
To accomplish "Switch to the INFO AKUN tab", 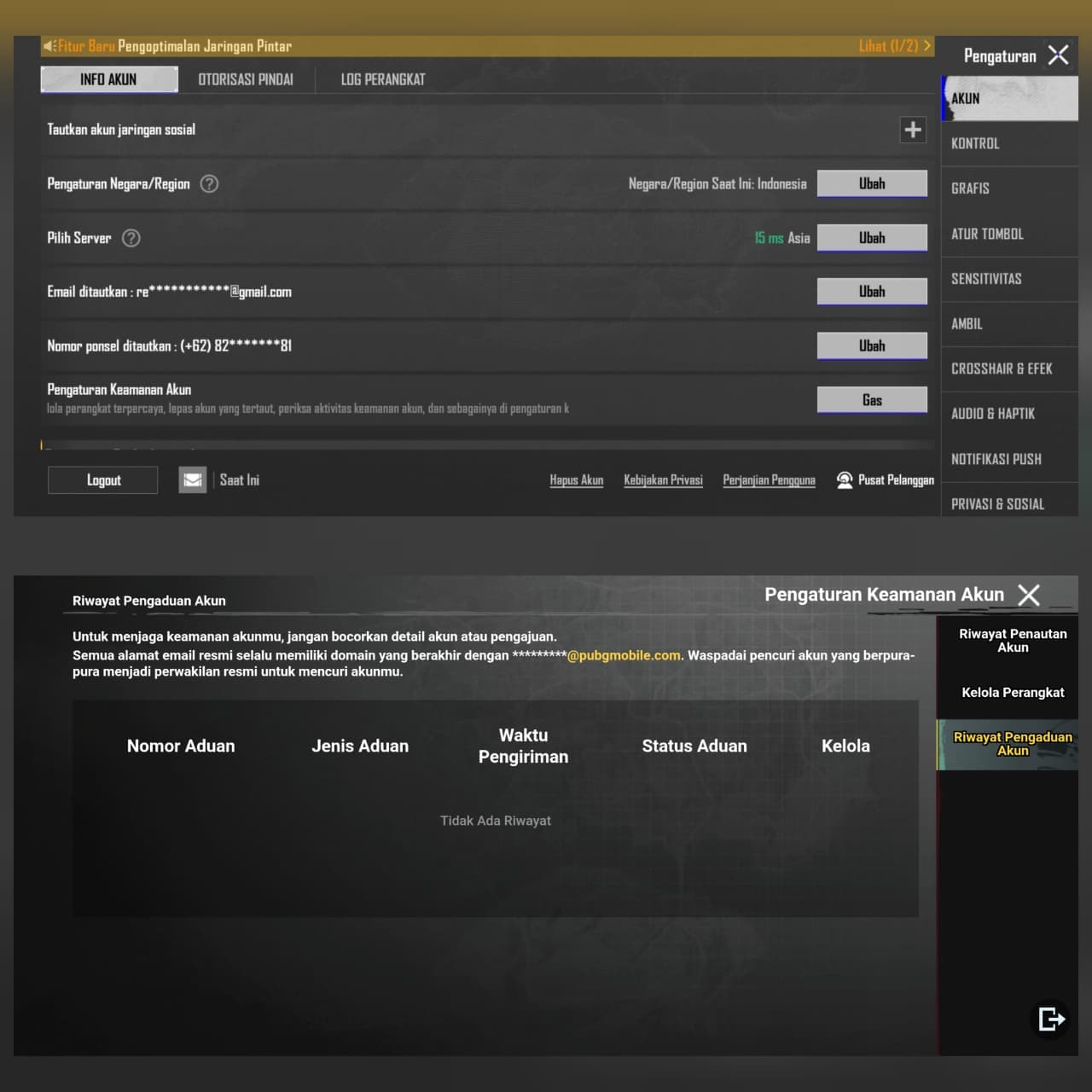I will tap(109, 79).
